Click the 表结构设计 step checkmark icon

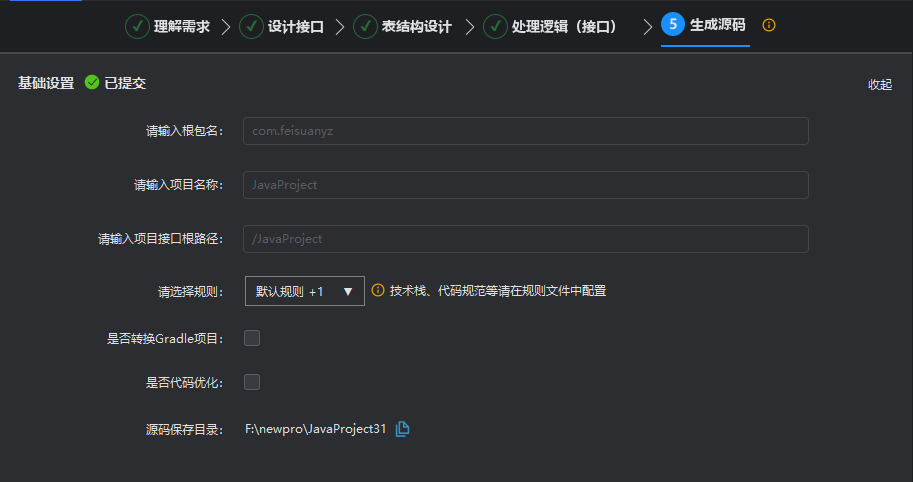365,26
